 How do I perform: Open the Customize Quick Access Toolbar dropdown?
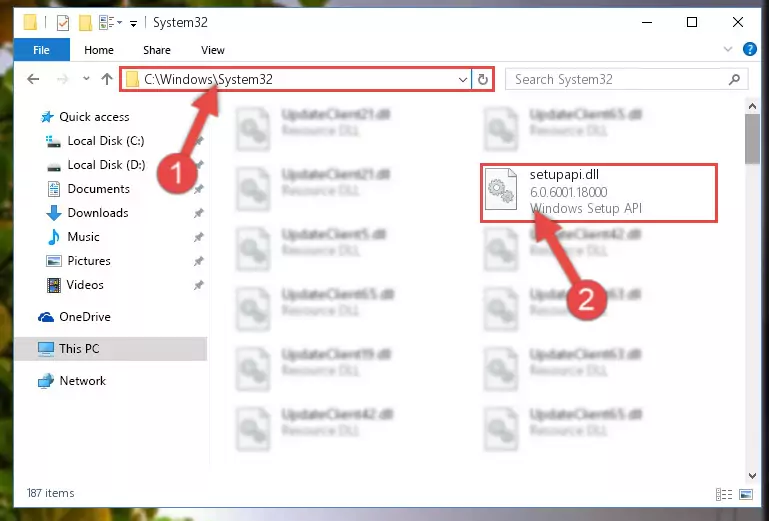(133, 23)
